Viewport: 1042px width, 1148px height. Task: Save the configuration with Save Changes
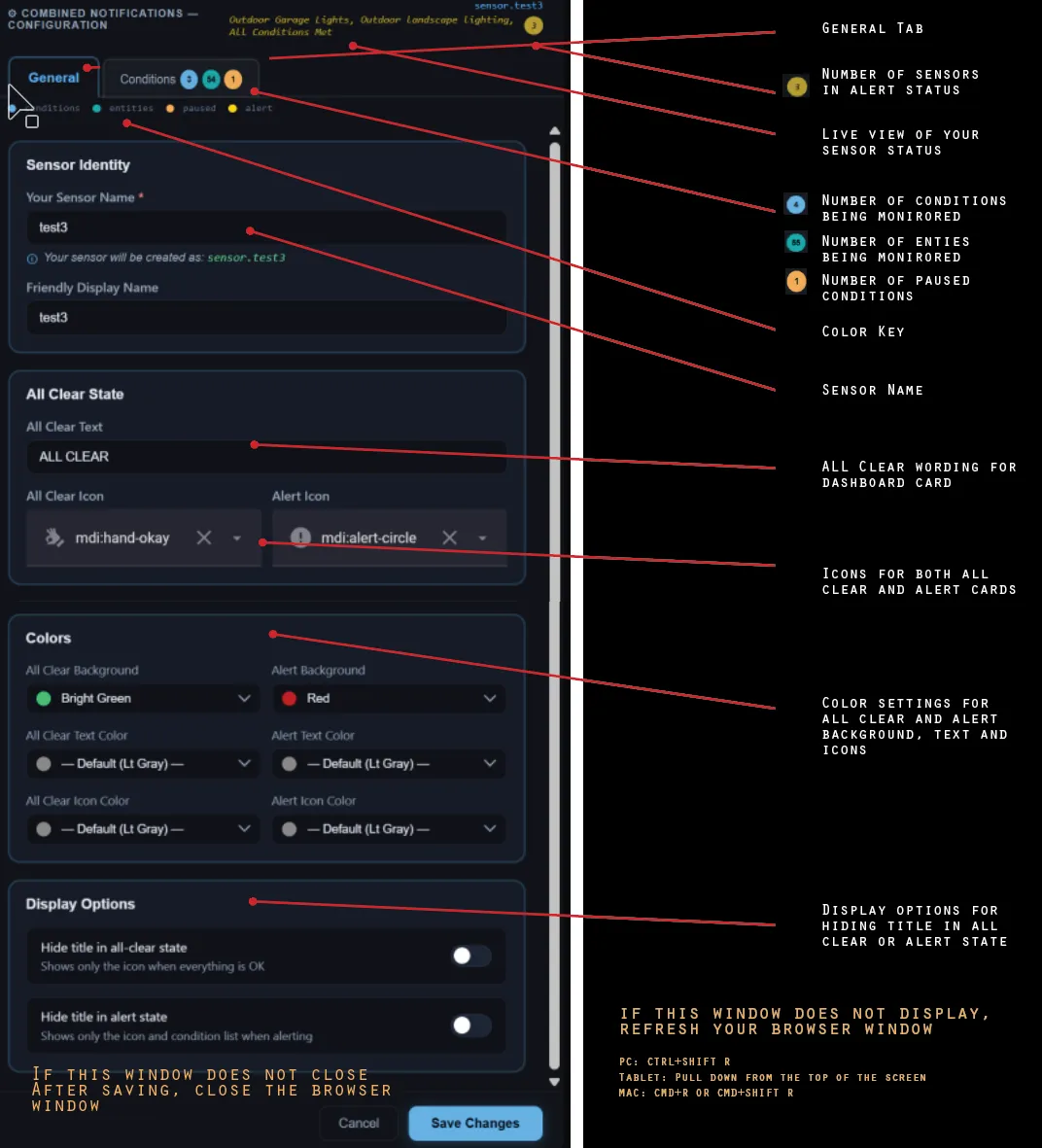click(475, 1123)
